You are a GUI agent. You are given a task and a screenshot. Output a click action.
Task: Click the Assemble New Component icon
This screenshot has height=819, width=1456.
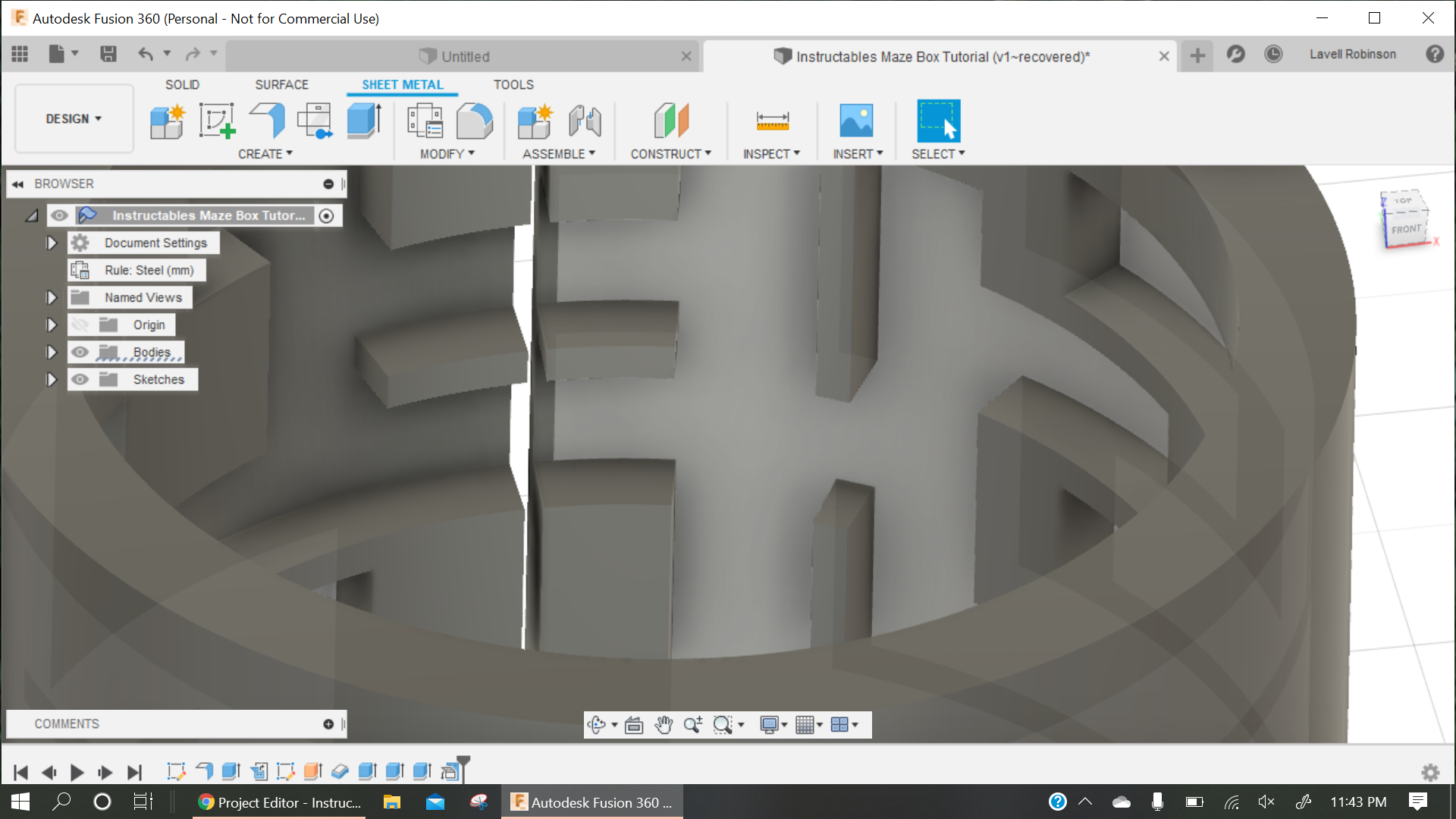point(535,121)
